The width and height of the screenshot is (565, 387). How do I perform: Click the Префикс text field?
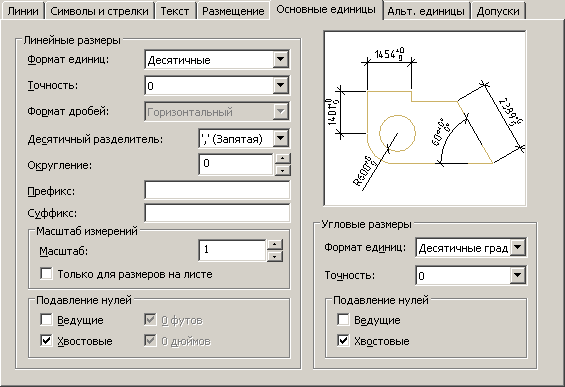click(x=217, y=190)
